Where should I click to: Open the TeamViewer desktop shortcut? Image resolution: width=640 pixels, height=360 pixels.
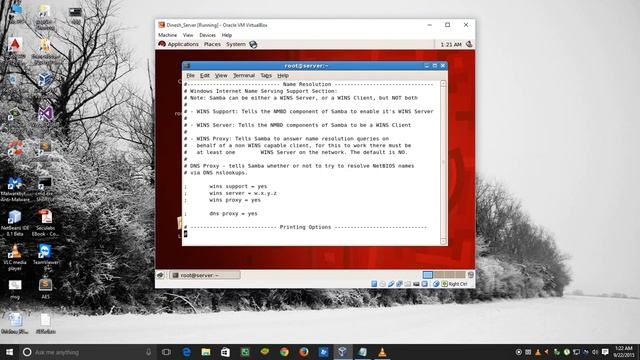pos(45,257)
